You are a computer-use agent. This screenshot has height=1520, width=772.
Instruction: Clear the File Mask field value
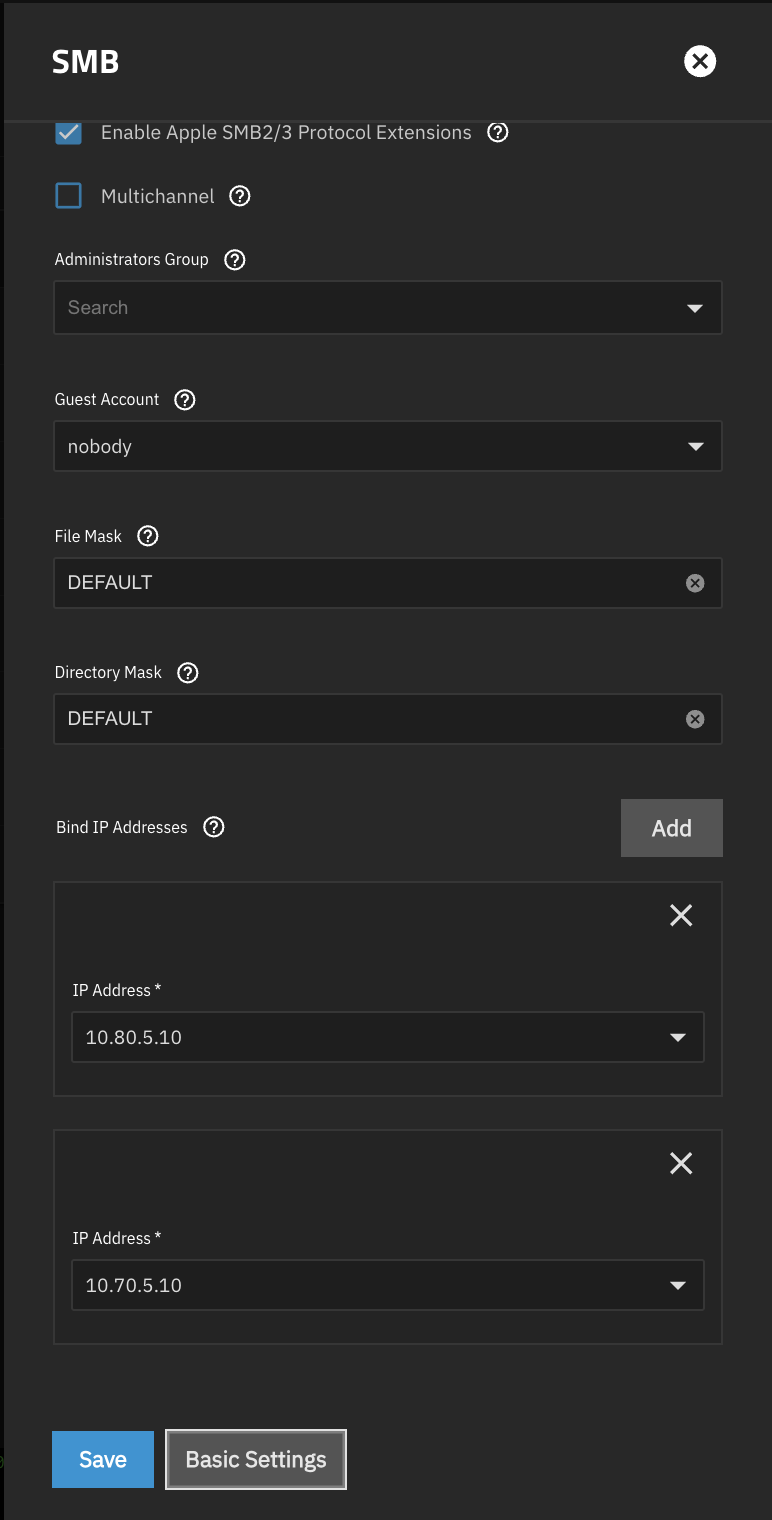(x=695, y=583)
